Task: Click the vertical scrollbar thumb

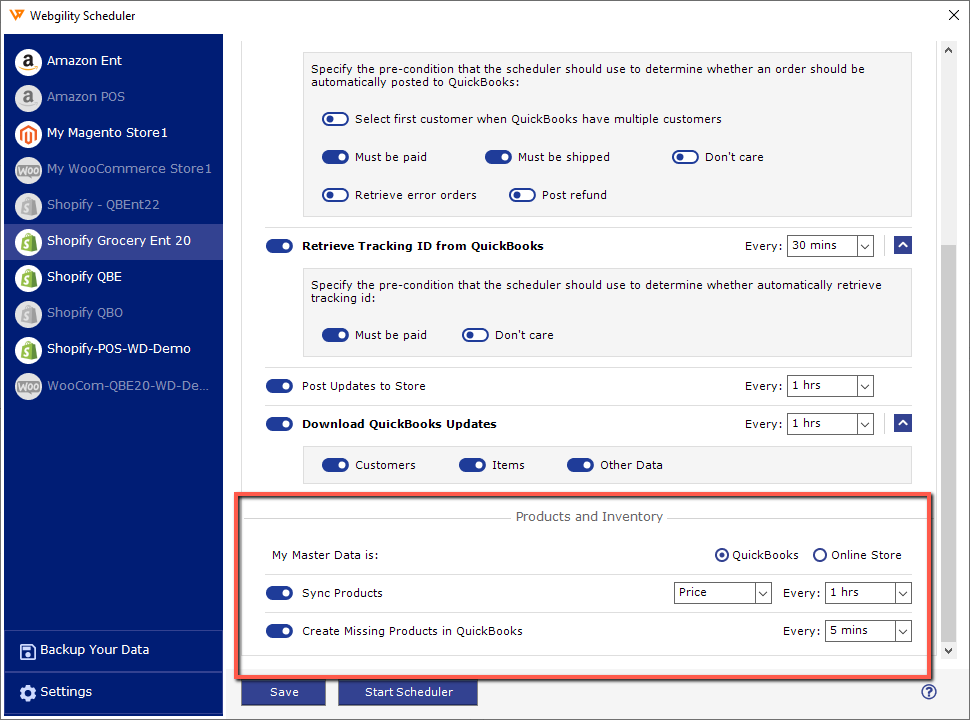Action: [x=948, y=442]
